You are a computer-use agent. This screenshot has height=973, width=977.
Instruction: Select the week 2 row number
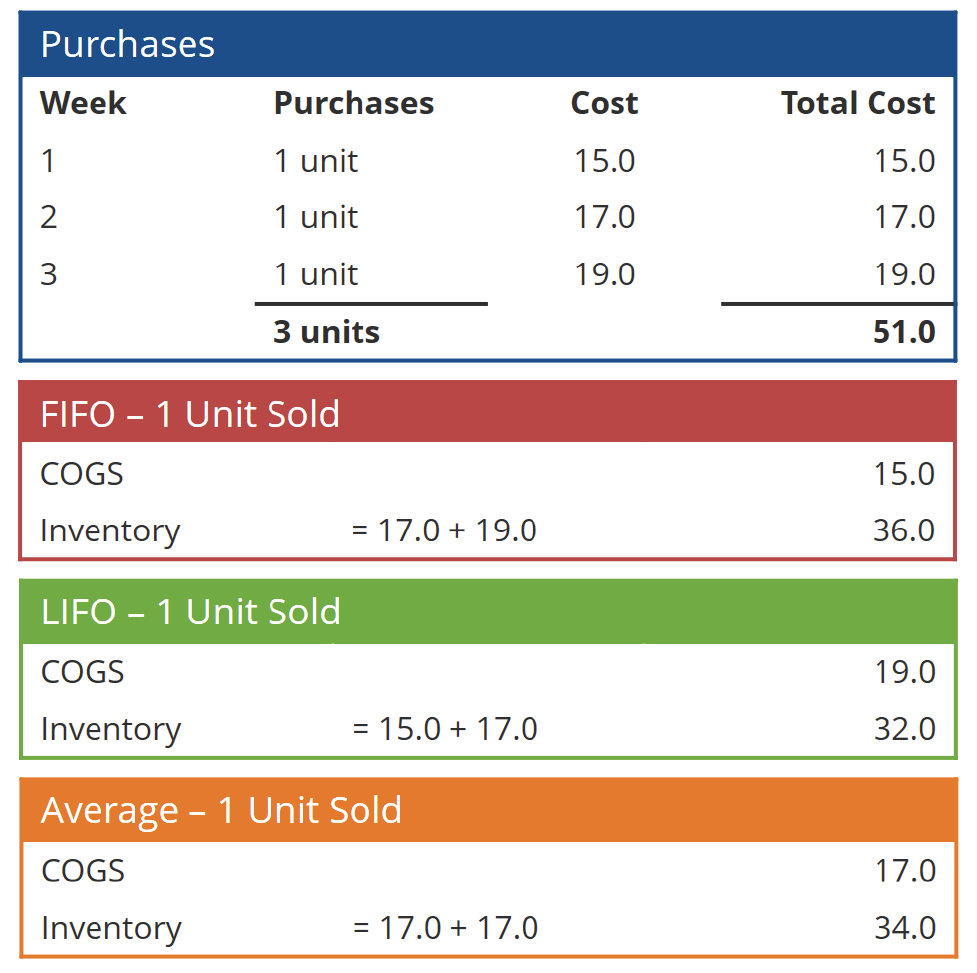(x=49, y=217)
